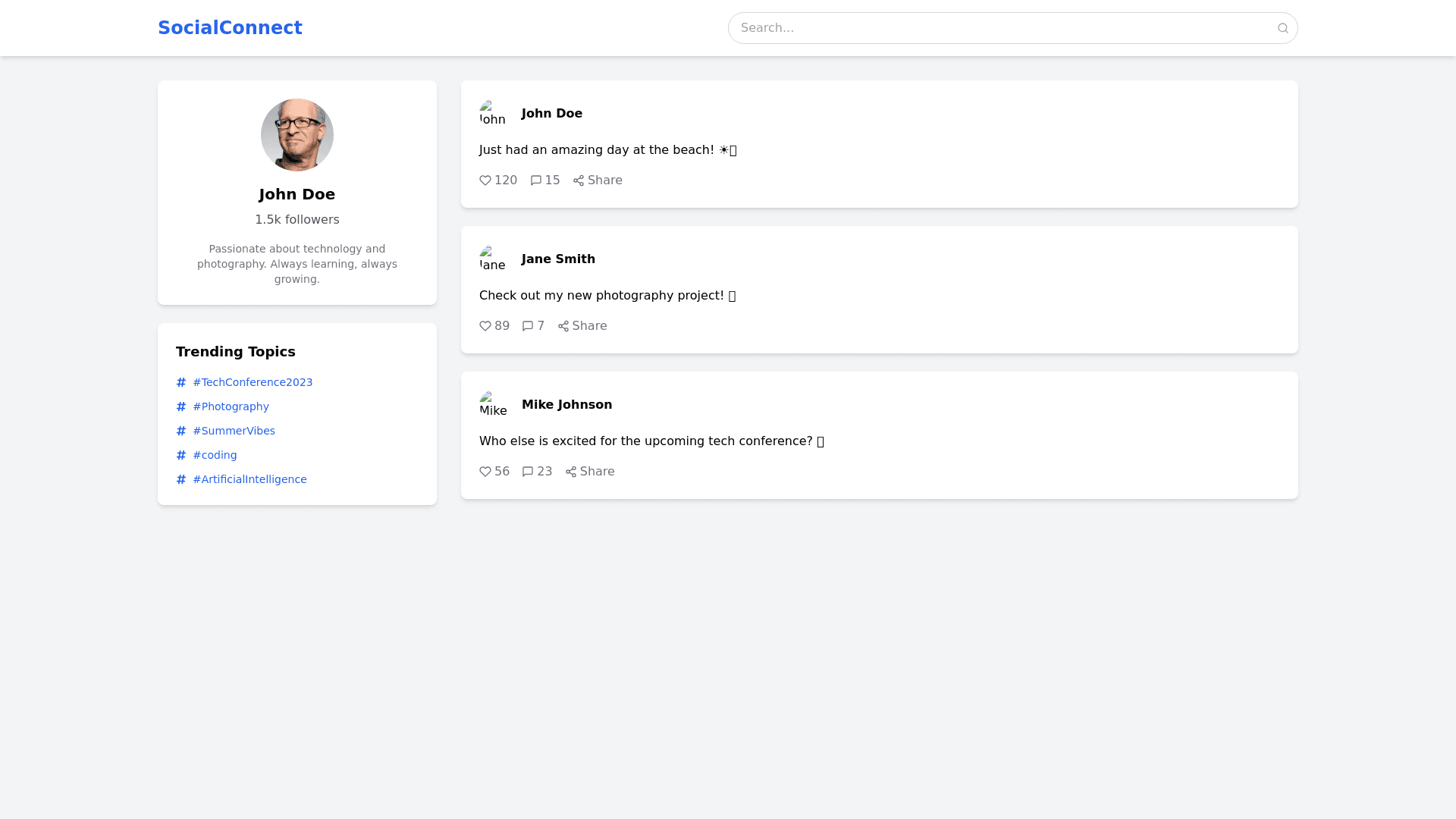Open the #ArtificialIntelligence trending topic
Image resolution: width=1456 pixels, height=819 pixels.
coord(249,479)
